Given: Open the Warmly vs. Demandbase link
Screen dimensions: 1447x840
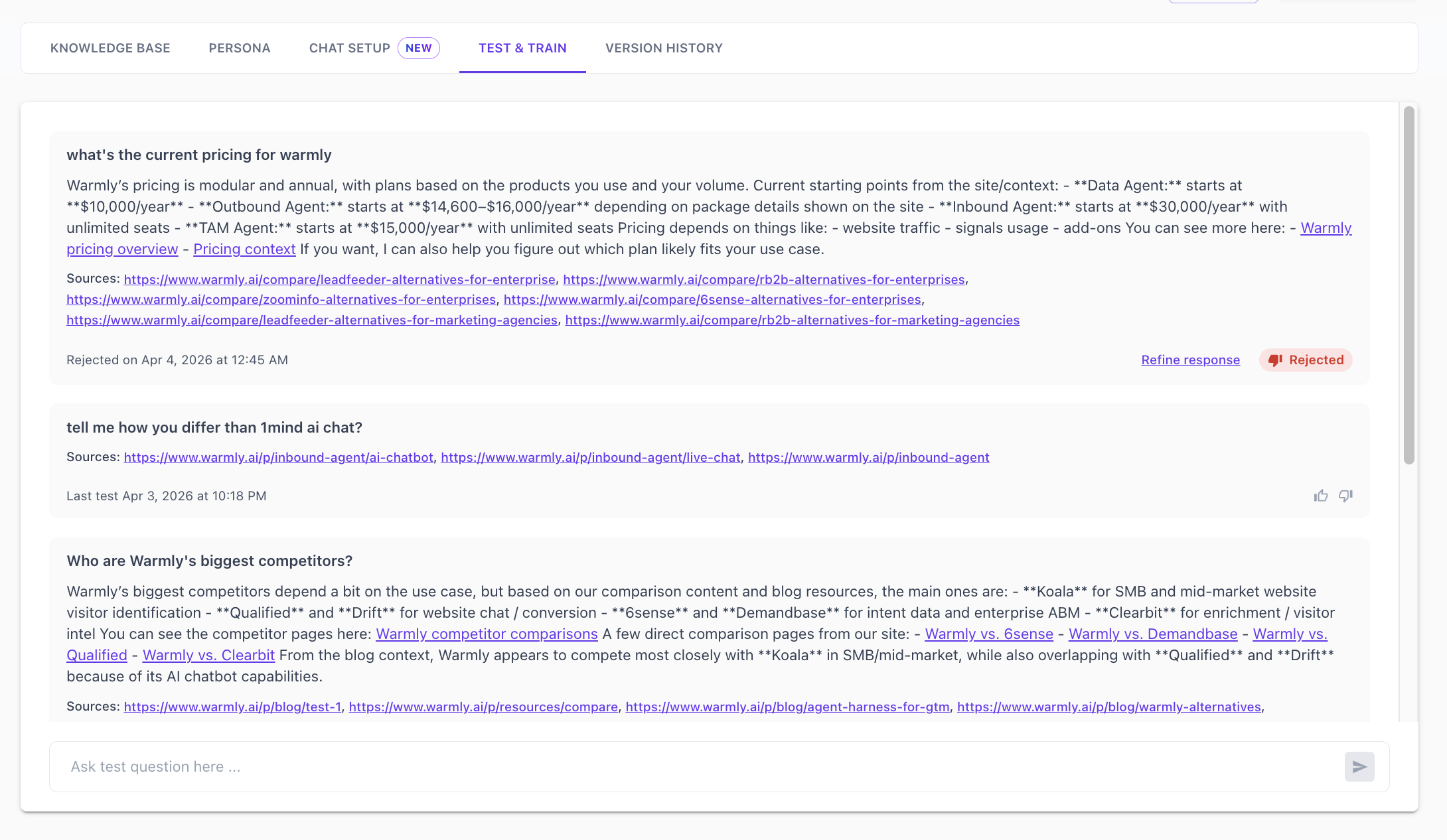Looking at the screenshot, I should (1152, 634).
